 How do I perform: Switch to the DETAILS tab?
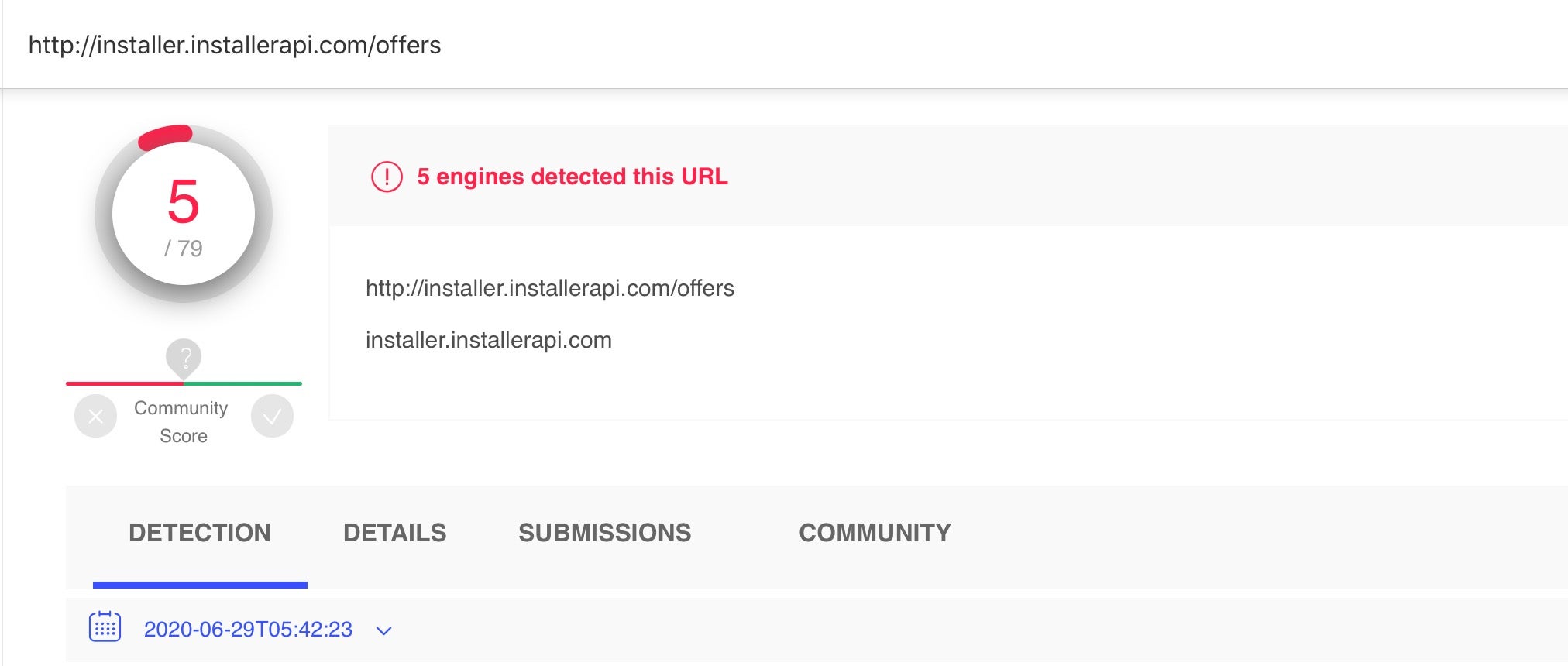[394, 533]
